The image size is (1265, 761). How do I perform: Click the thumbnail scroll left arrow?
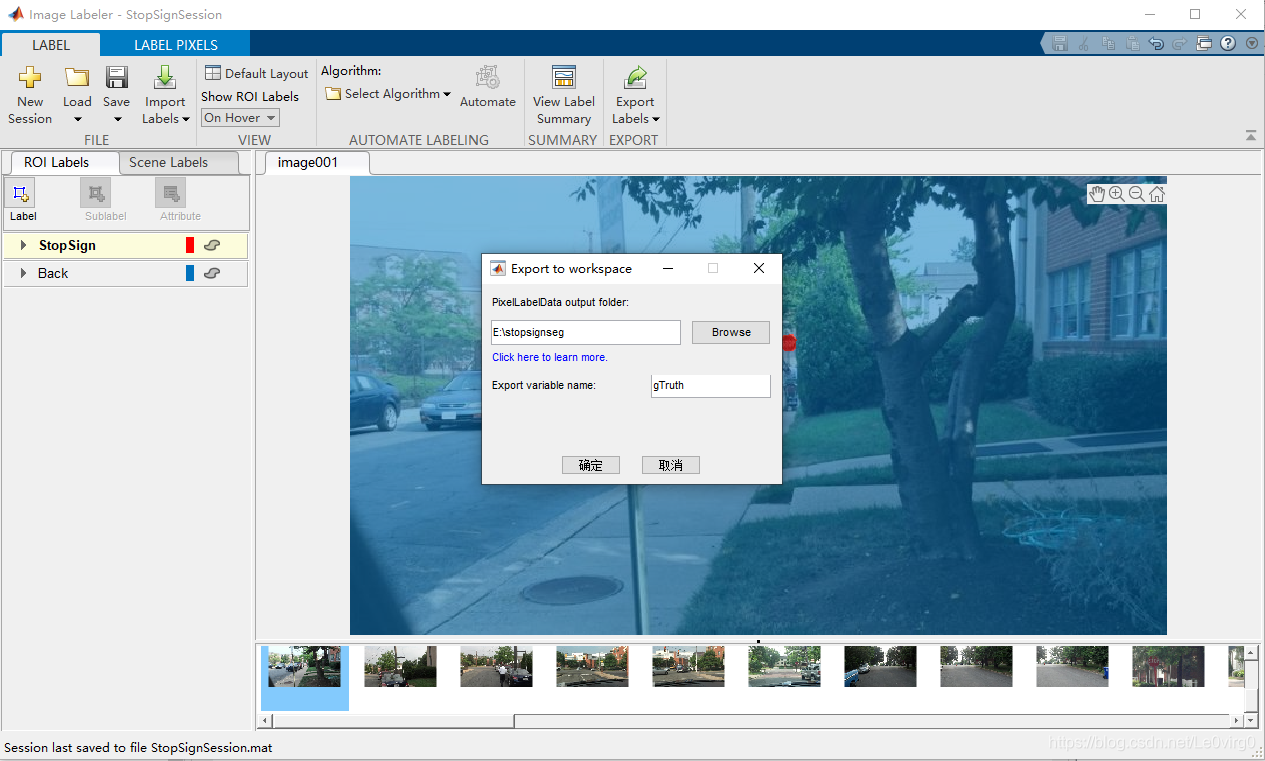tap(266, 720)
